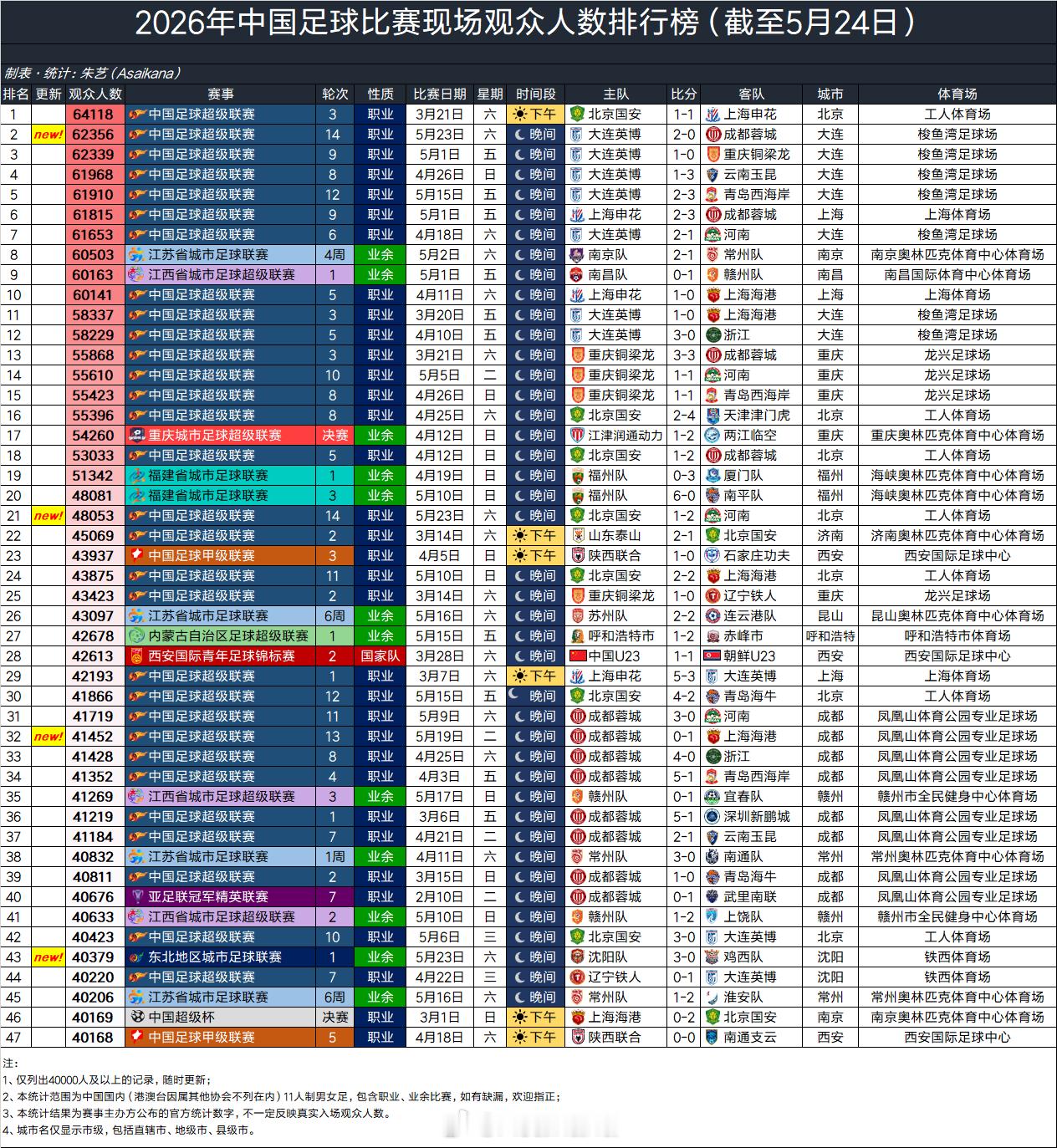1057x1148 pixels.
Task: Click the 观众人数 column header
Action: coord(95,94)
